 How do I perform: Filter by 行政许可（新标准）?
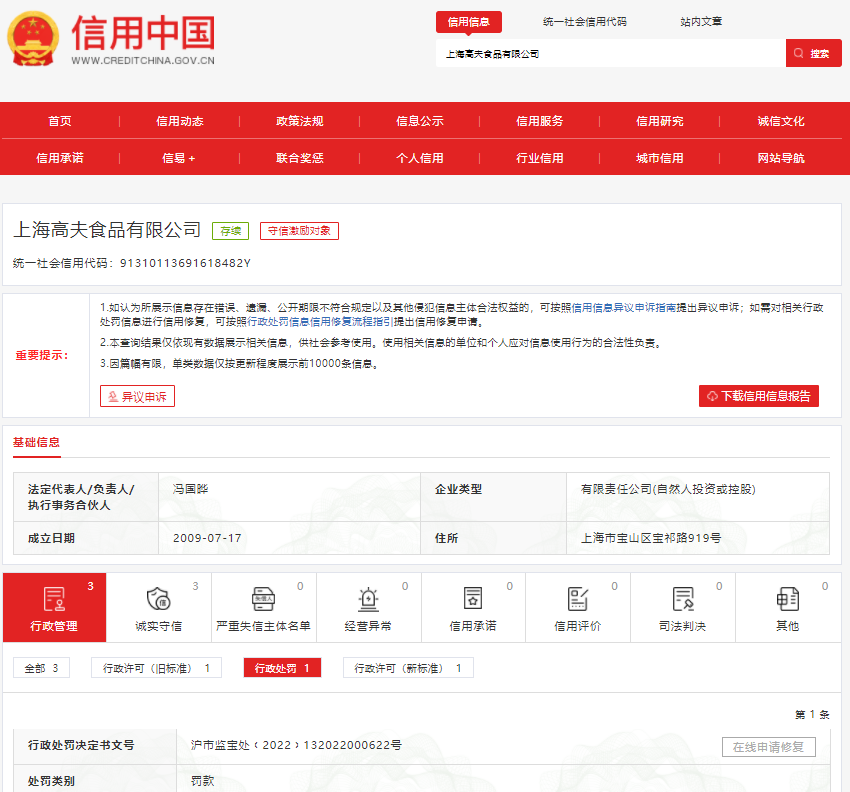click(408, 668)
